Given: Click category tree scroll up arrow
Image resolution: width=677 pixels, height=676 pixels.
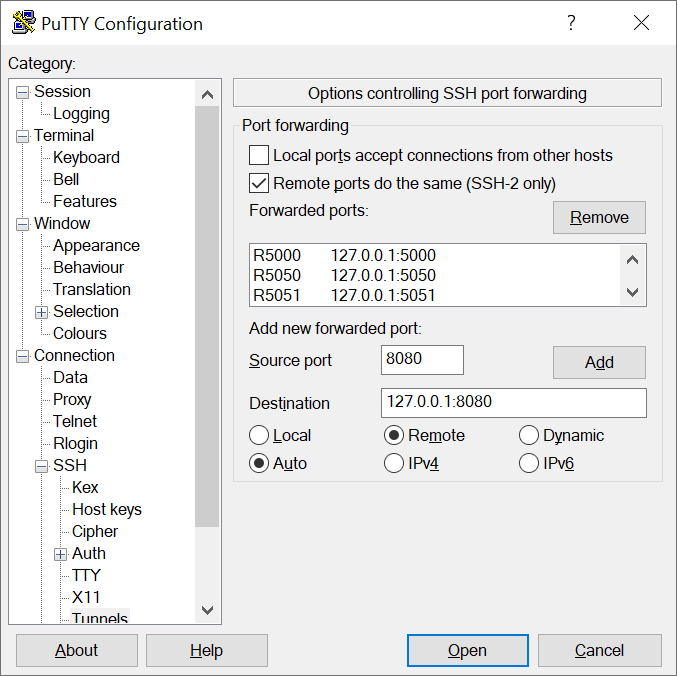Looking at the screenshot, I should coord(208,94).
